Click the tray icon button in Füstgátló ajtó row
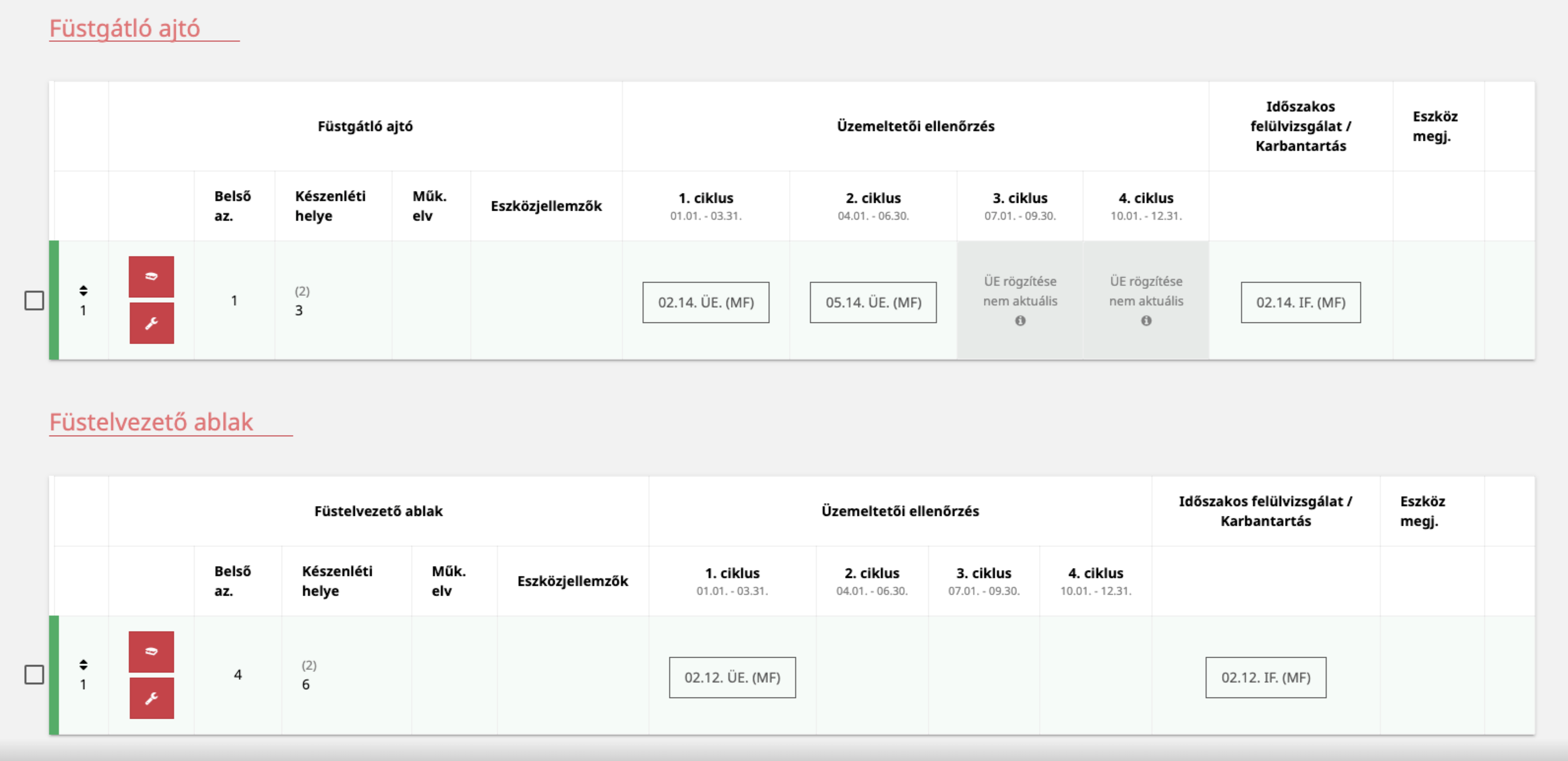1568x761 pixels. 152,277
